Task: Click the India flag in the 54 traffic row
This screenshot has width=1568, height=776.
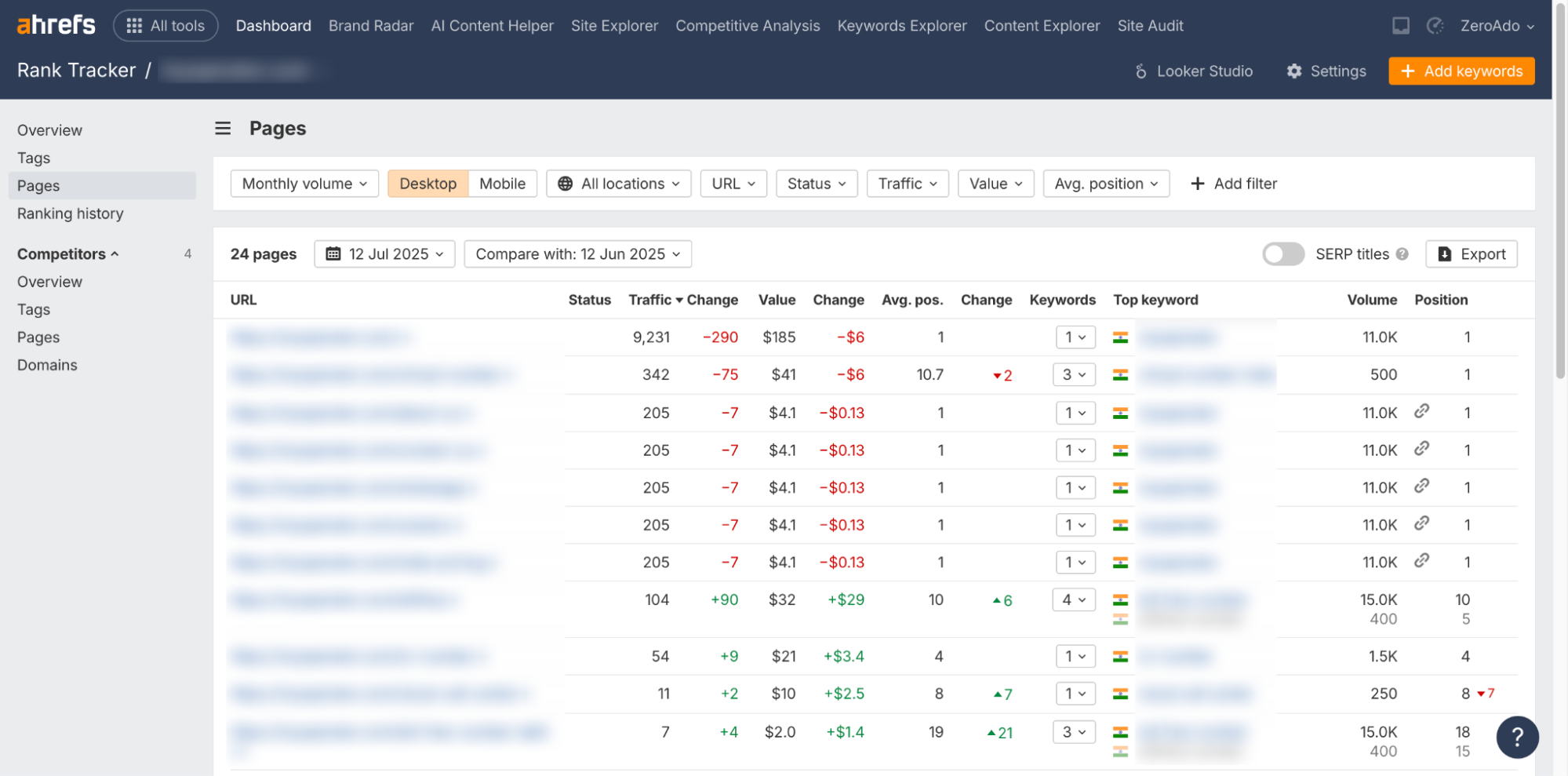Action: (1120, 657)
